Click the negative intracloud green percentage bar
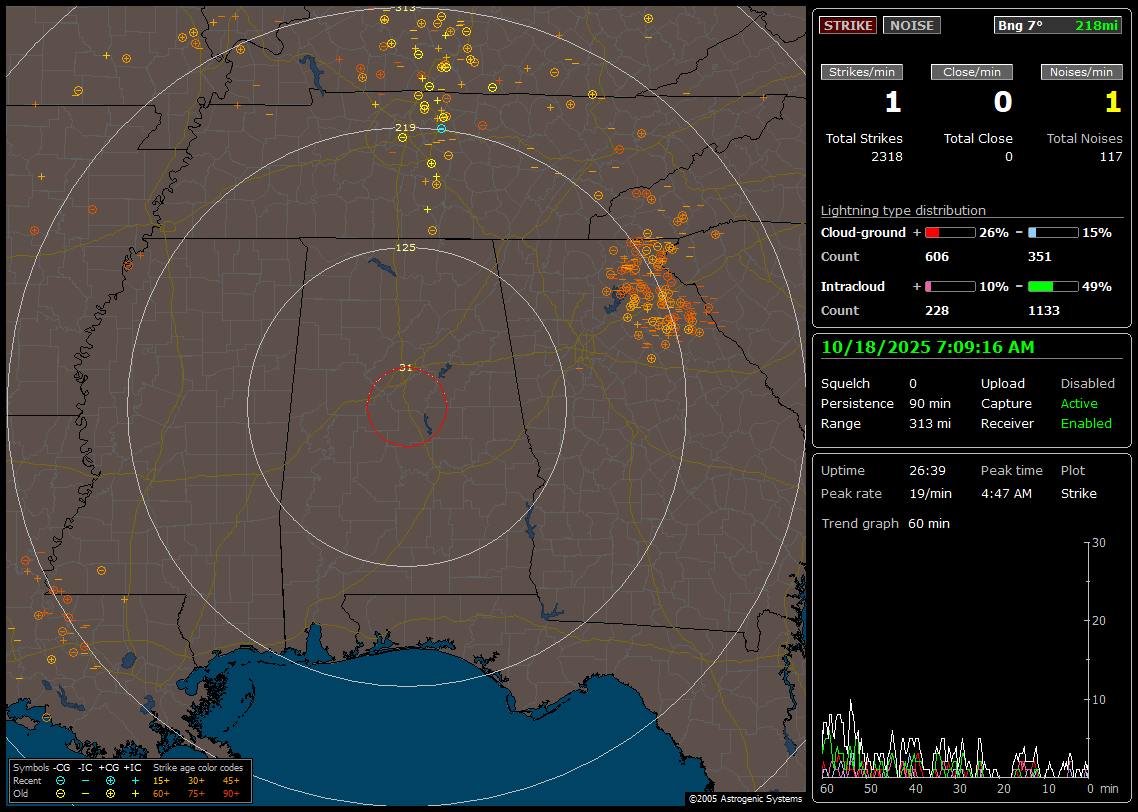Screen dimensions: 1138x812 [x=1053, y=286]
